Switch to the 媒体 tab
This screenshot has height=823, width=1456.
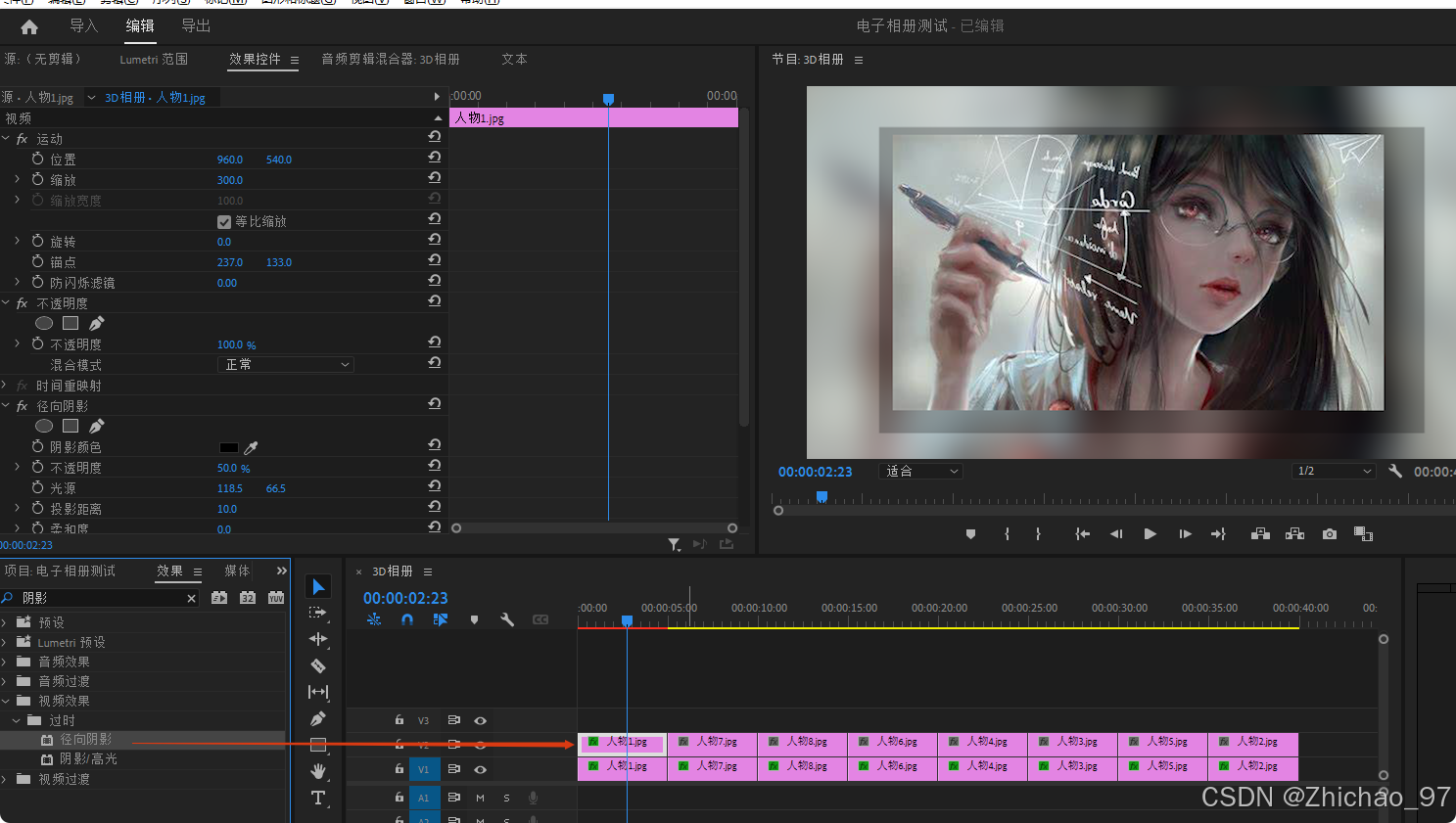[x=237, y=572]
